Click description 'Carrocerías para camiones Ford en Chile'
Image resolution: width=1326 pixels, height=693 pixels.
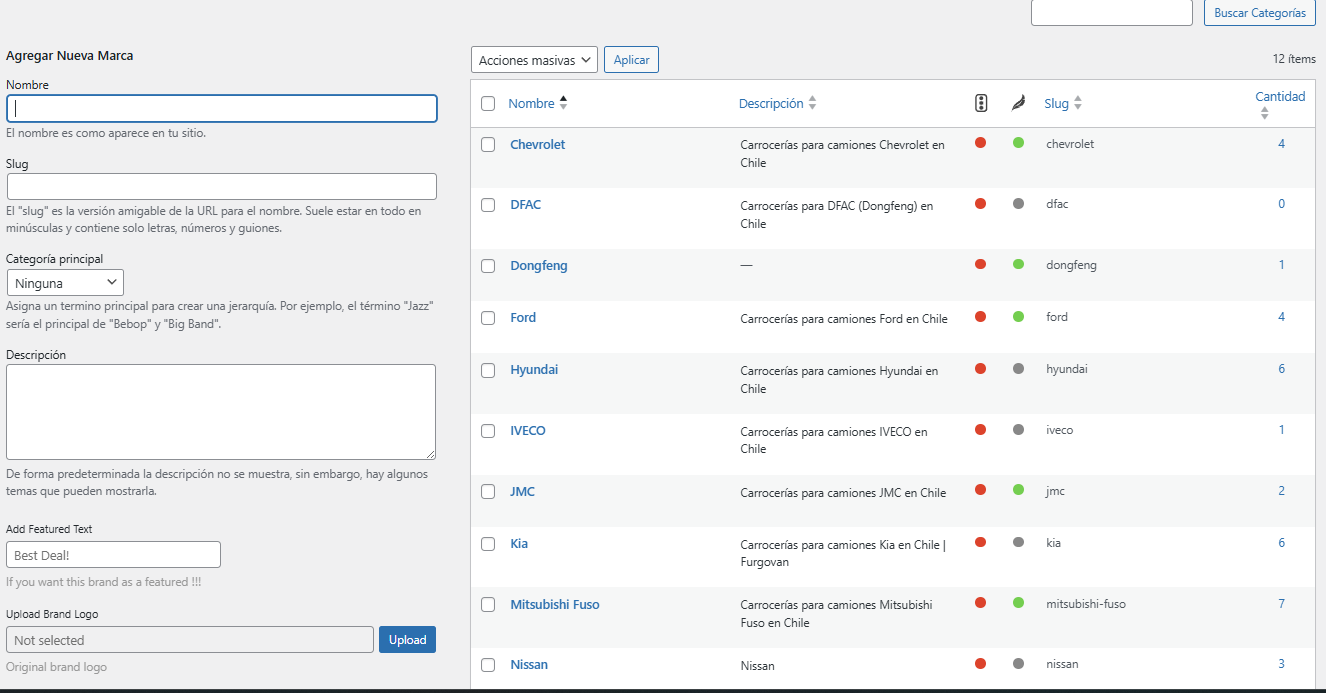(x=844, y=319)
